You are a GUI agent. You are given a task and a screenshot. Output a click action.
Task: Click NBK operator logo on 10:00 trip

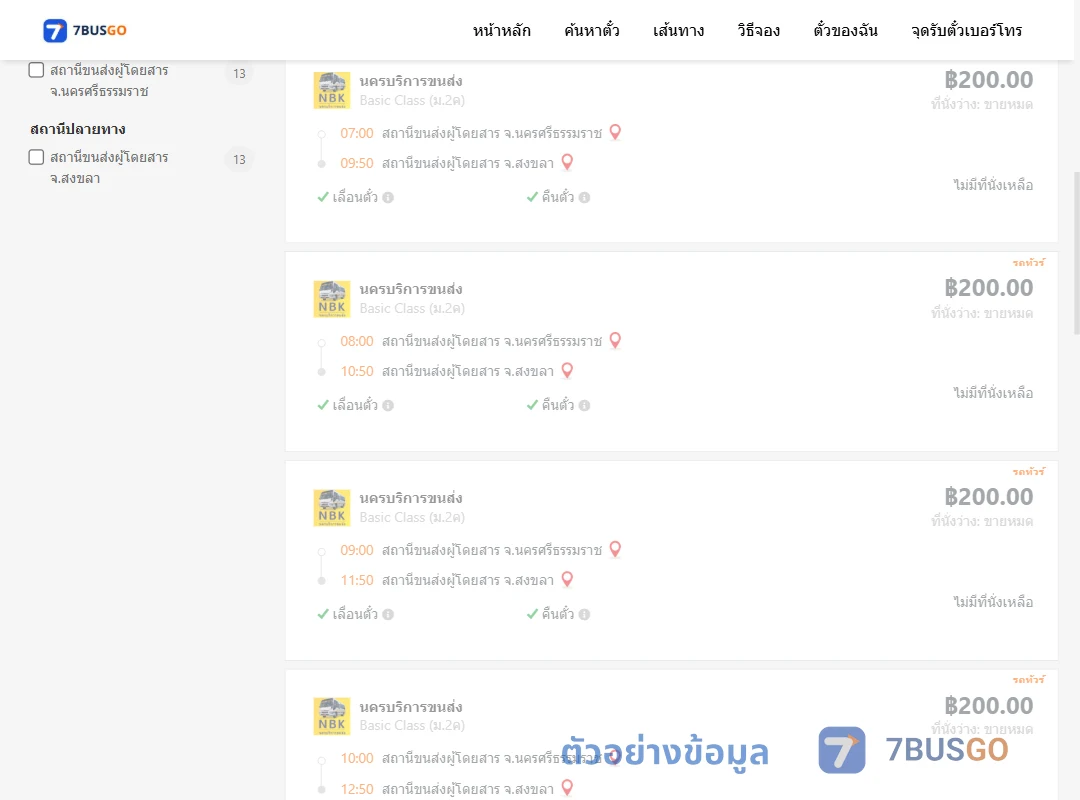tap(332, 716)
